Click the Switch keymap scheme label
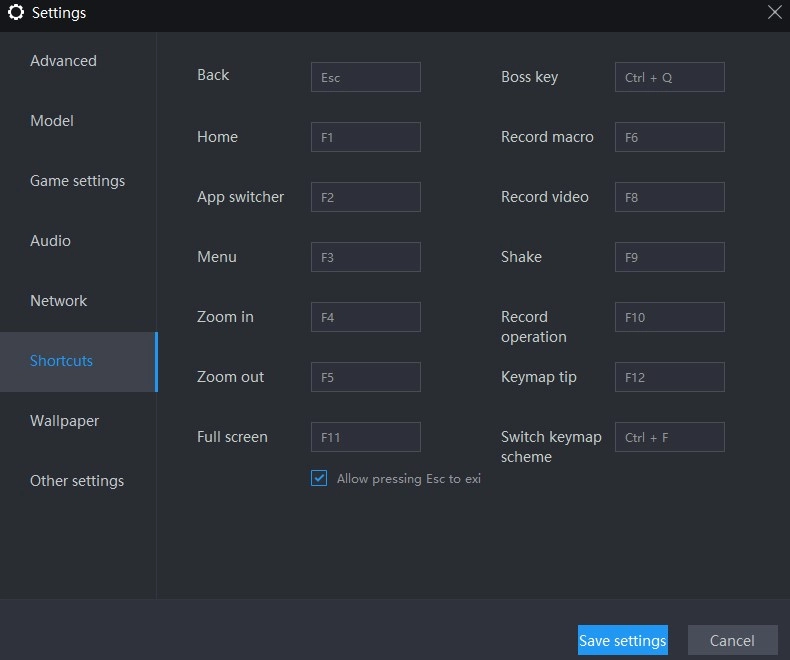The height and width of the screenshot is (660, 790). (x=551, y=447)
